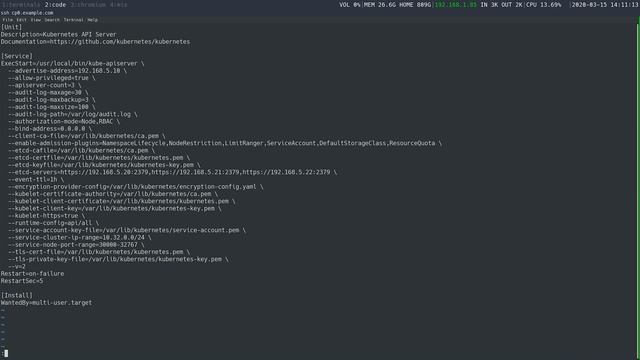Click the Description=Kubernetes API Server line
The height and width of the screenshot is (360, 640).
[x=58, y=34]
